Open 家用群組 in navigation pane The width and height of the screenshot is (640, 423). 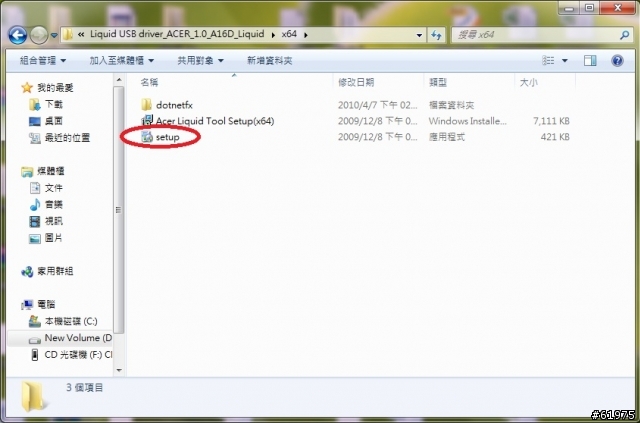(x=47, y=271)
